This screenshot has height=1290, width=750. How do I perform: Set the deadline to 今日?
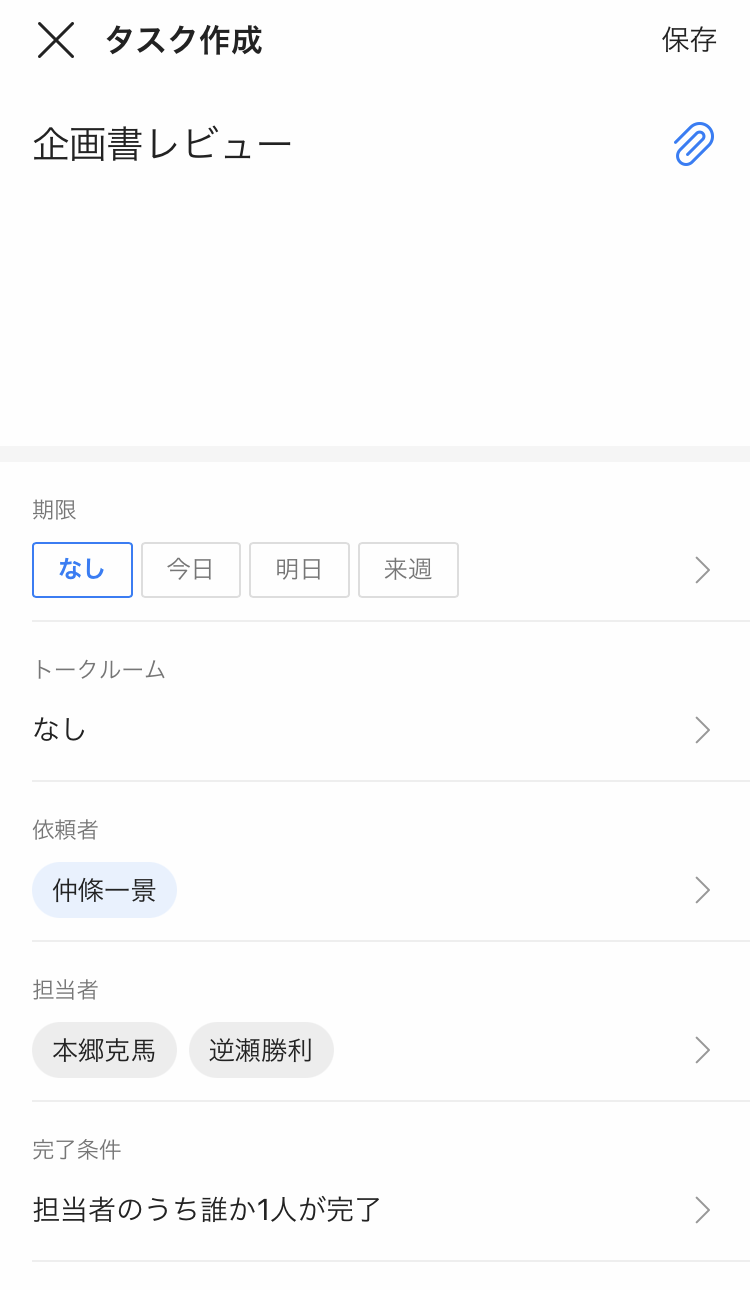(191, 570)
